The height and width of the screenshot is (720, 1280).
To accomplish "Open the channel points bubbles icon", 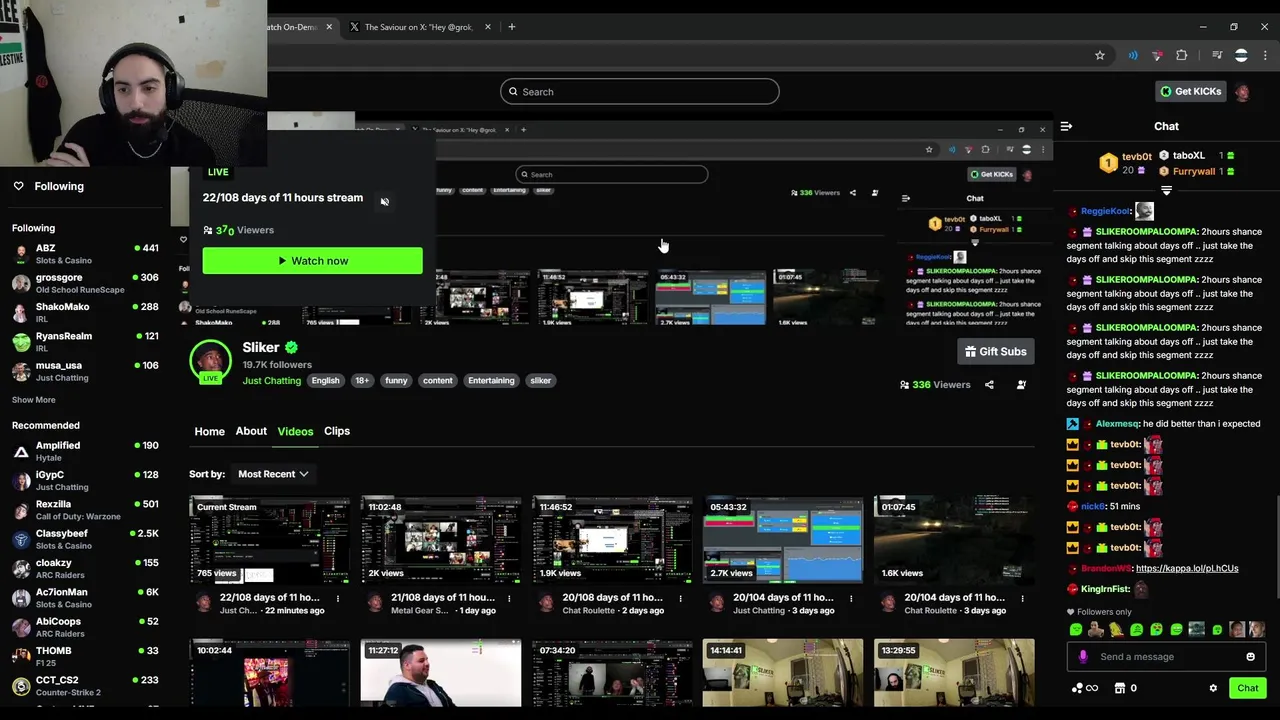I will click(1084, 688).
